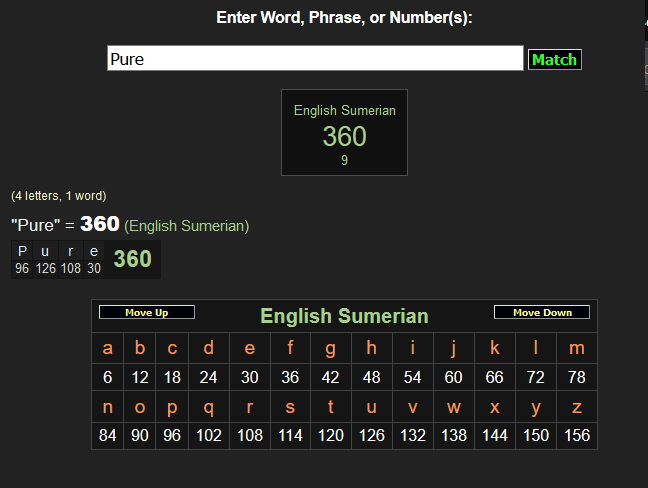This screenshot has width=648, height=488.
Task: Click the green 360 total in breakdown
Action: point(132,260)
